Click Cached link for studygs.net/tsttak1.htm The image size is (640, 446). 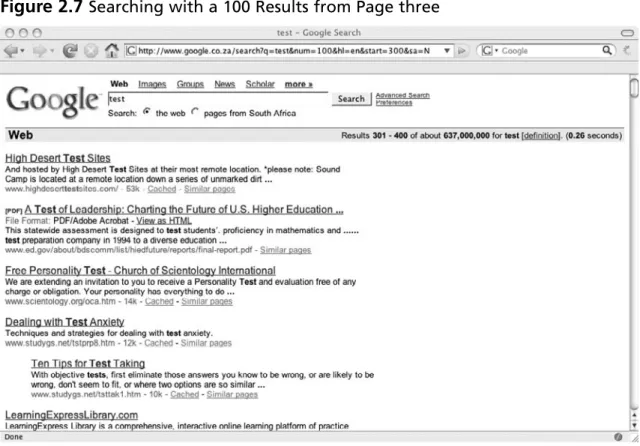point(184,395)
